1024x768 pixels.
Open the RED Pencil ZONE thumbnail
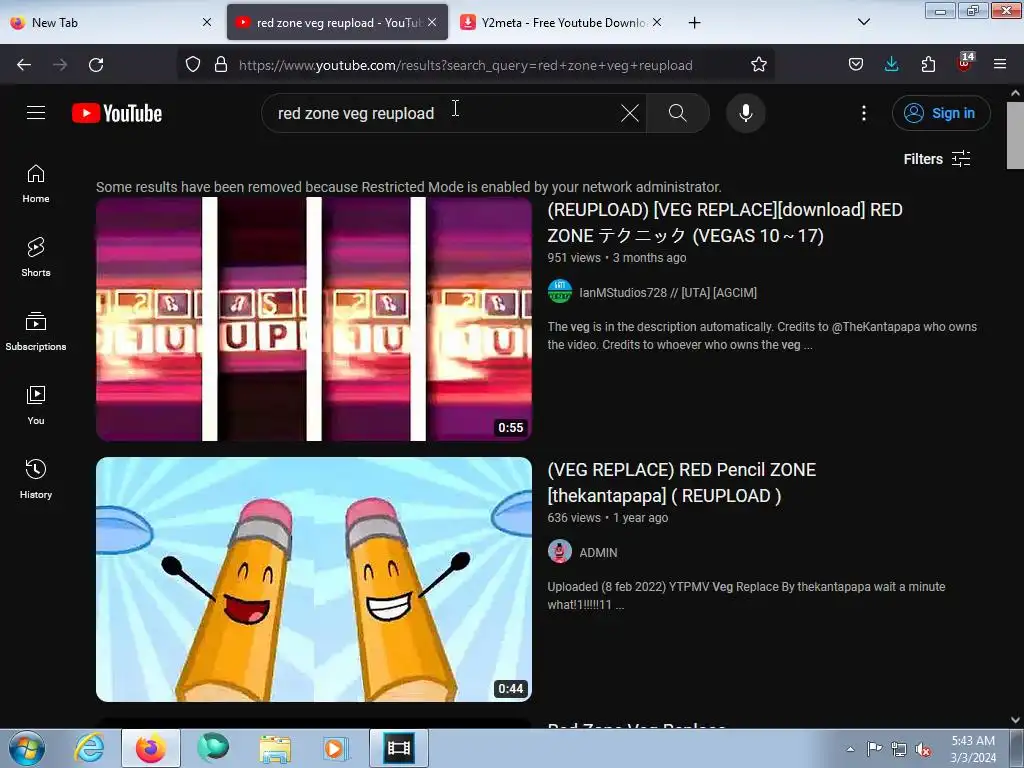pyautogui.click(x=314, y=579)
